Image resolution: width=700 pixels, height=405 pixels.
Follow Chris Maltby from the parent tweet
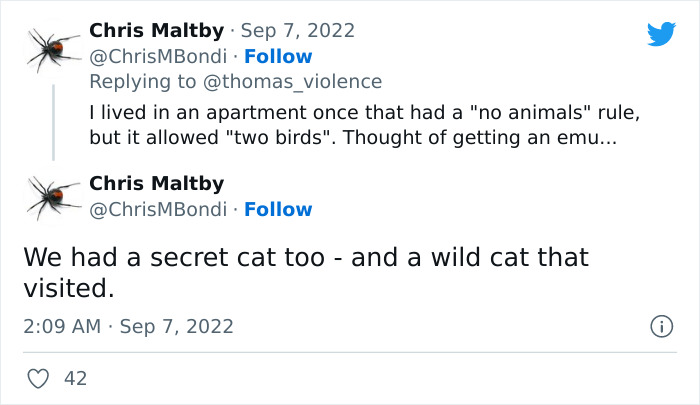coord(278,56)
